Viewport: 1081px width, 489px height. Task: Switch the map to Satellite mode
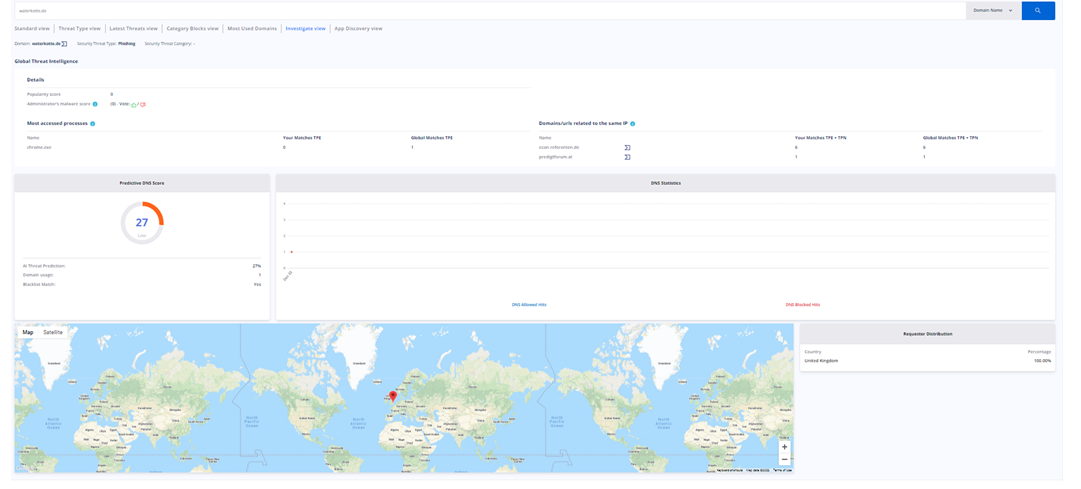coord(53,332)
